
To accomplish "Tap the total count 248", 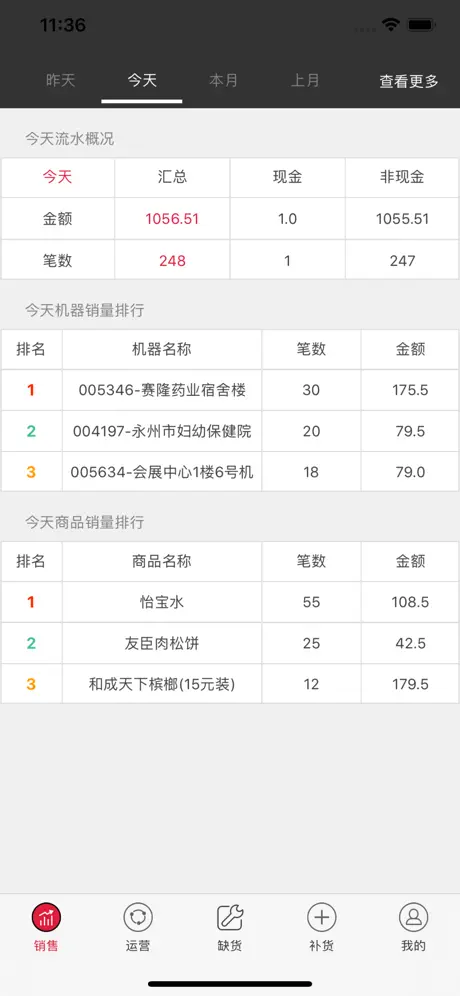I will [x=172, y=260].
